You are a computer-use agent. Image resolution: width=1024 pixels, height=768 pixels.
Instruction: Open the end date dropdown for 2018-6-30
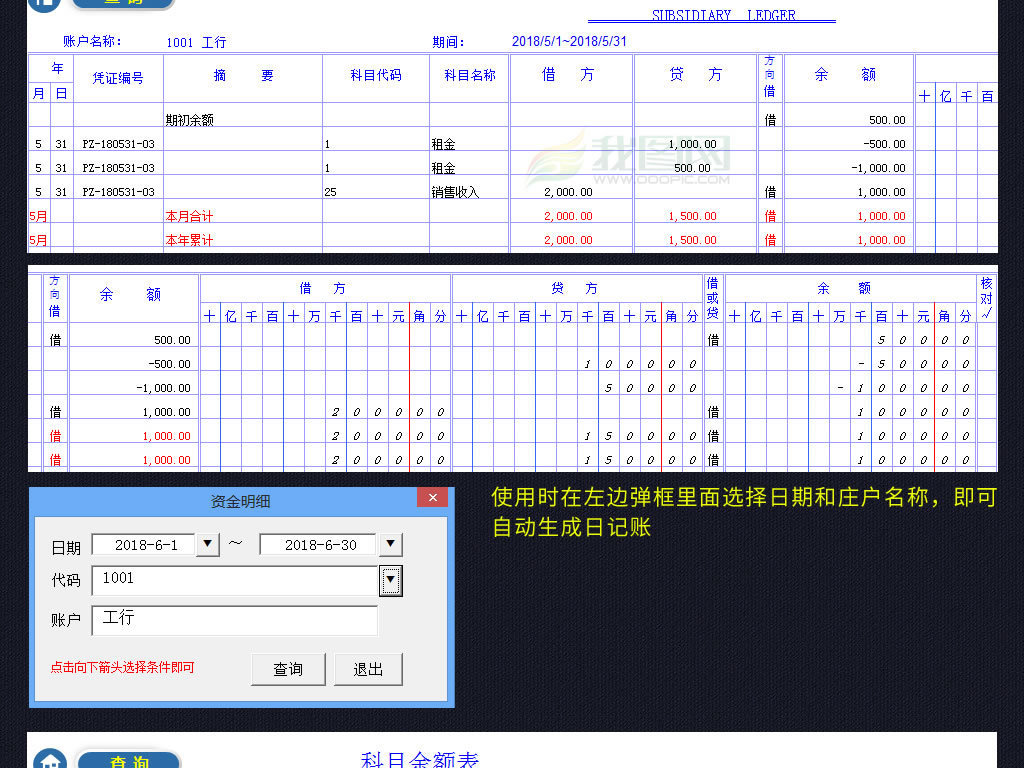pyautogui.click(x=390, y=544)
